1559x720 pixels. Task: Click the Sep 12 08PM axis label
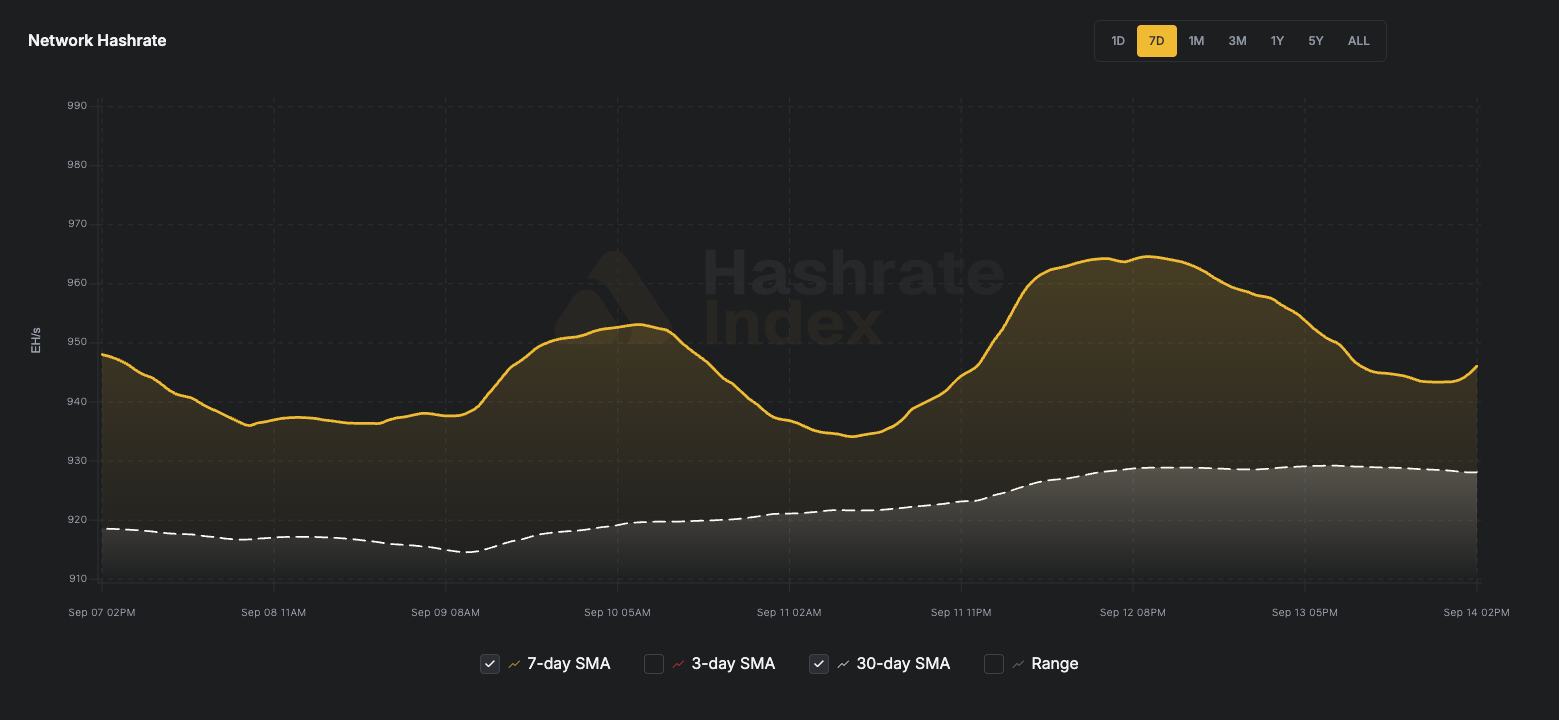1133,613
